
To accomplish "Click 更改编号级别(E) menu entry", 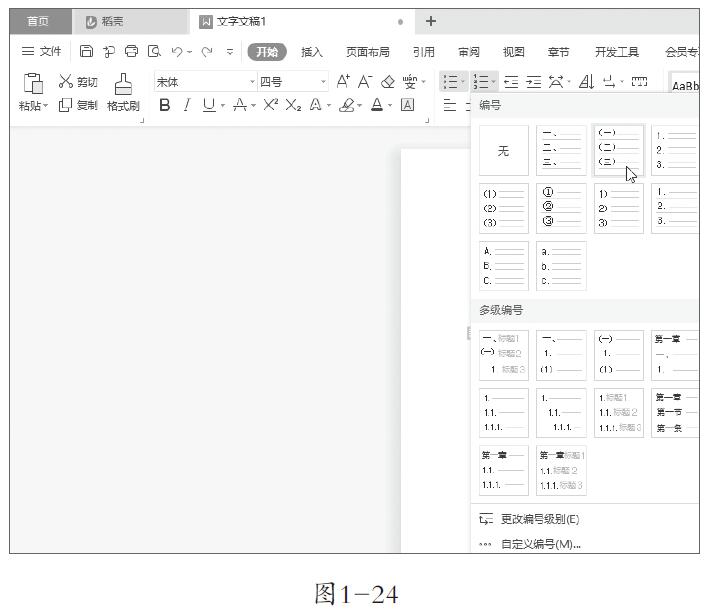I will coord(540,519).
